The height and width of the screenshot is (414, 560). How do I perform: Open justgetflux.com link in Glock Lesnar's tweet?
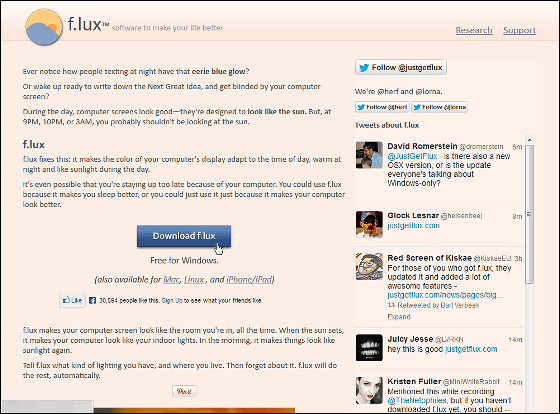pos(414,225)
